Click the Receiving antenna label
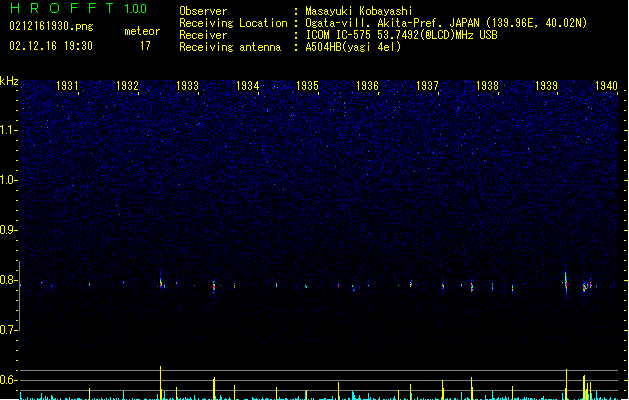Screen dimensions: 629x400 (230, 47)
